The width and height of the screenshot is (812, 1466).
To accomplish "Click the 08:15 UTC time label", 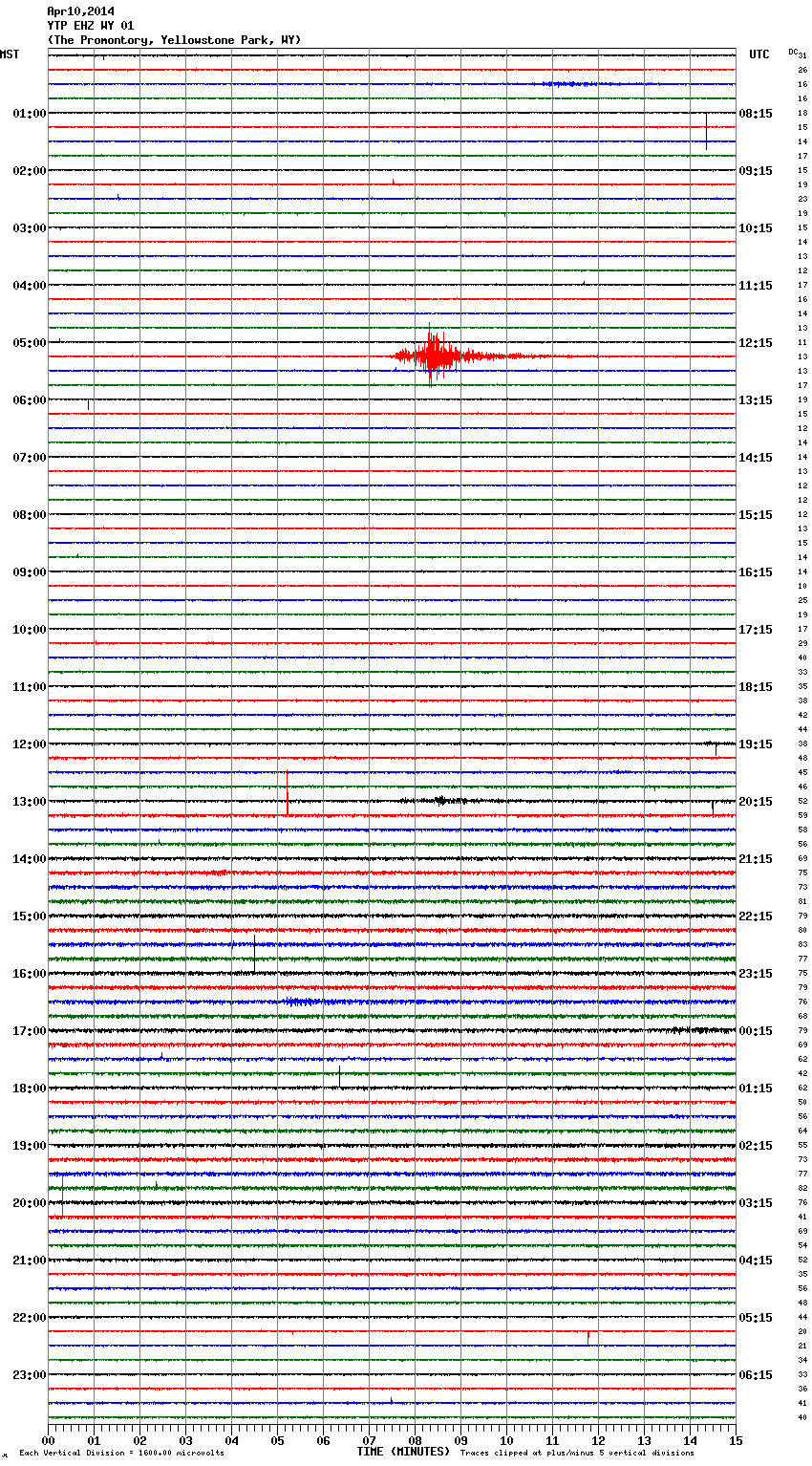I will pos(756,114).
